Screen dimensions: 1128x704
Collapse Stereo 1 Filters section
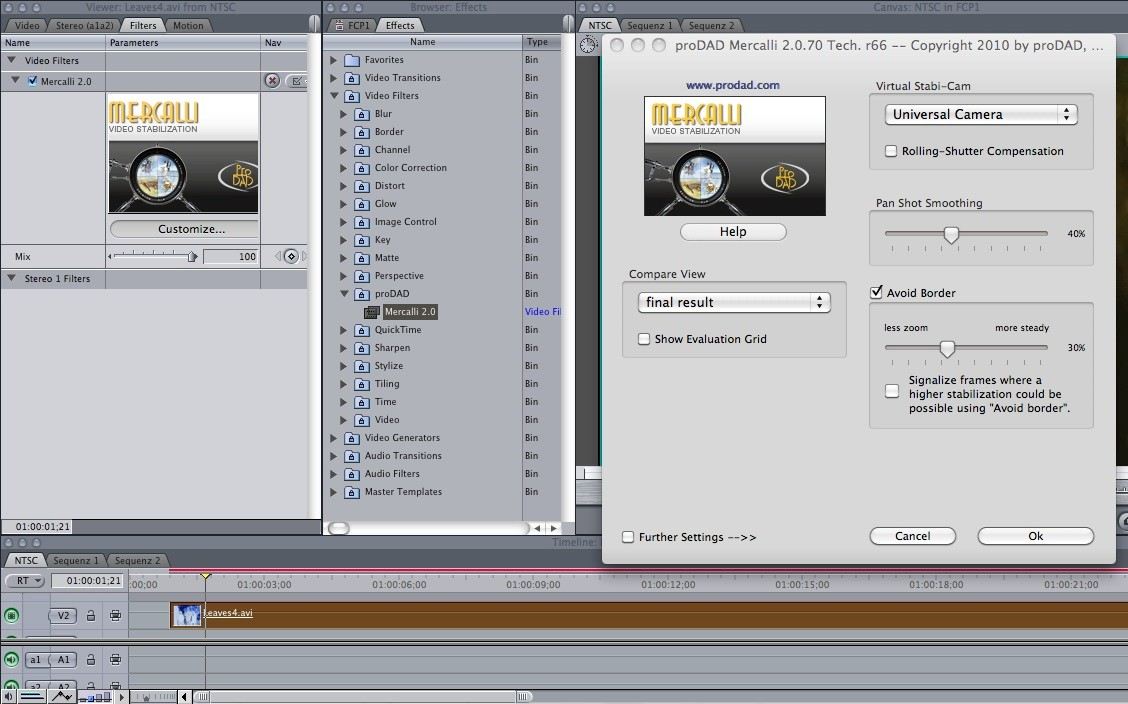[x=12, y=278]
